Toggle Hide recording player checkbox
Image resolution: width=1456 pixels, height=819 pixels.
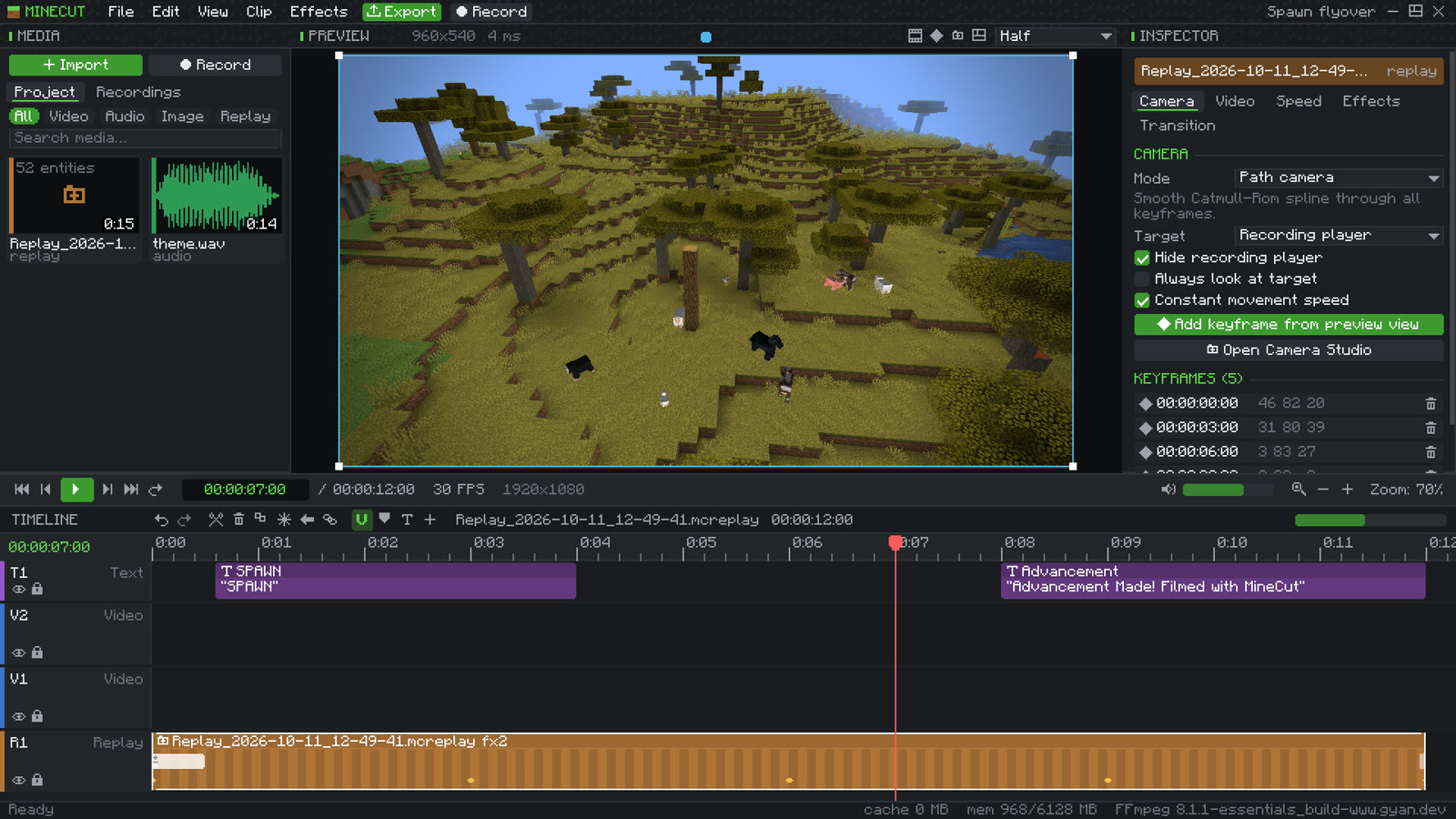[x=1142, y=258]
